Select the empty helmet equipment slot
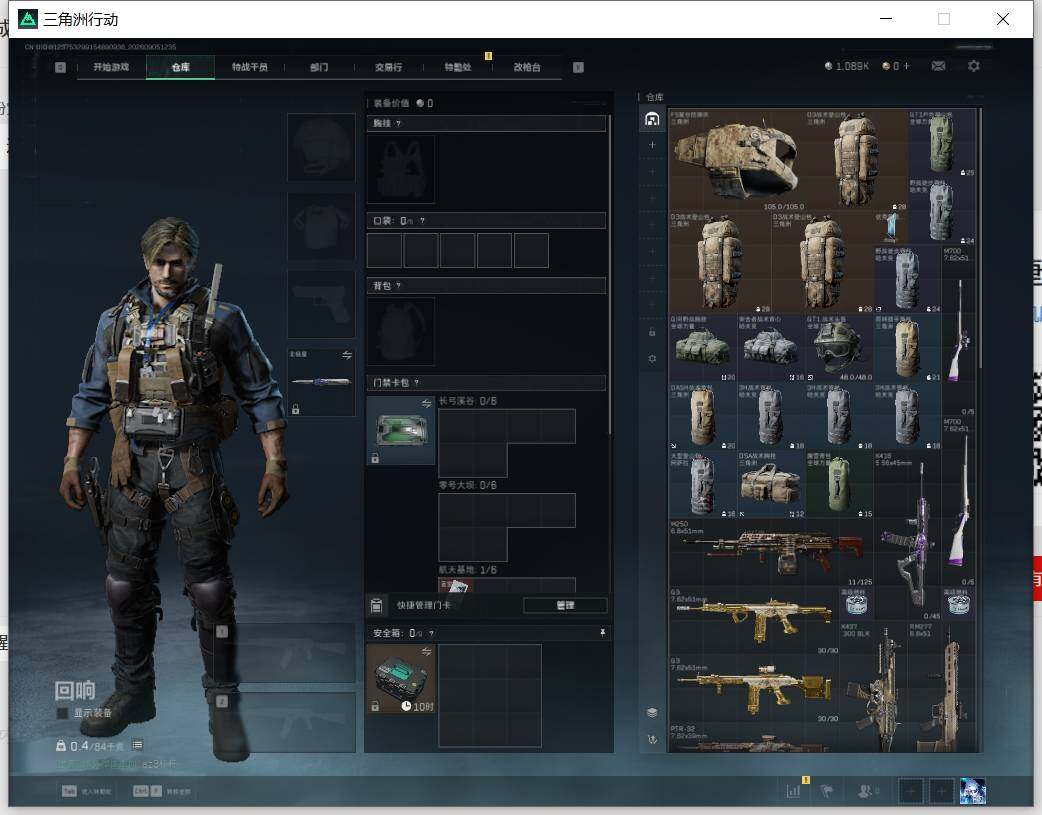The image size is (1042, 815). (321, 147)
